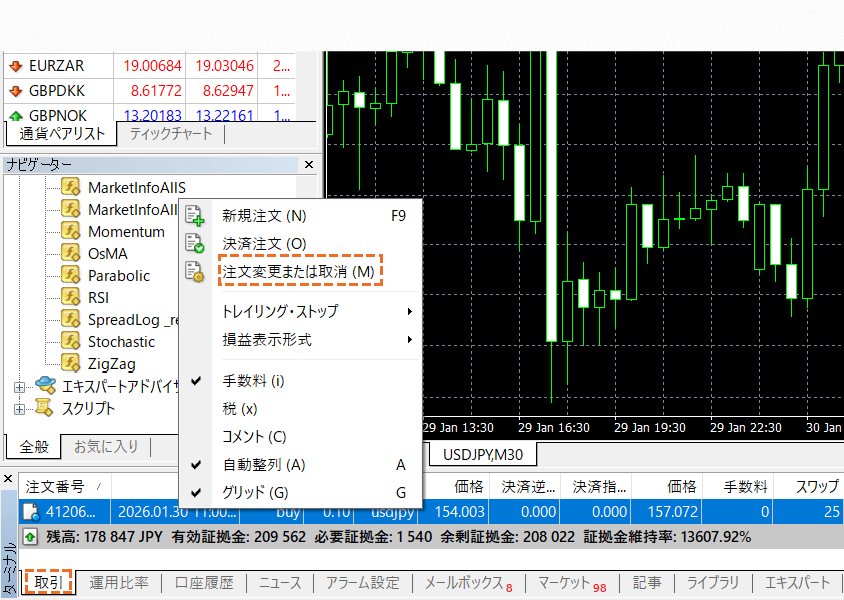Screen dimensions: 844x600
Task: Click the 決済注文 (close order) icon
Action: 196,242
